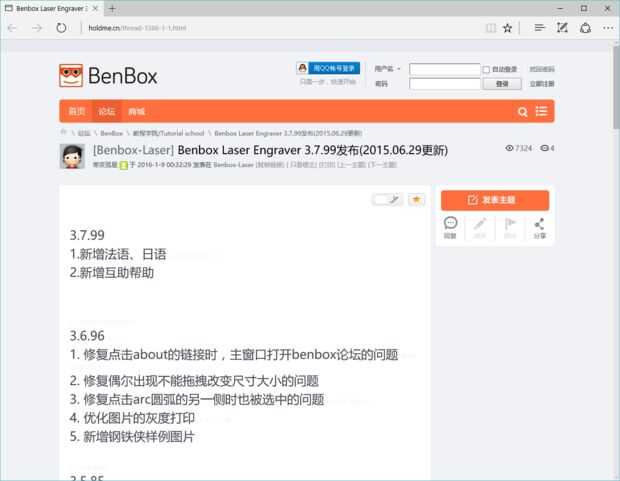Tick the auto login checkbox
The width and height of the screenshot is (620, 481).
click(x=486, y=70)
